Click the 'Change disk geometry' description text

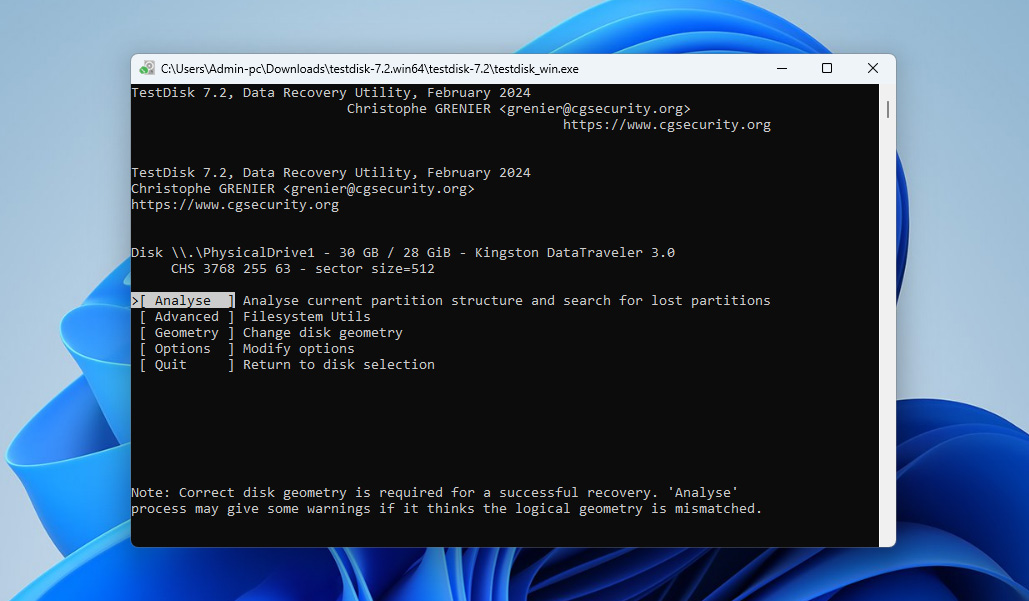pyautogui.click(x=322, y=333)
